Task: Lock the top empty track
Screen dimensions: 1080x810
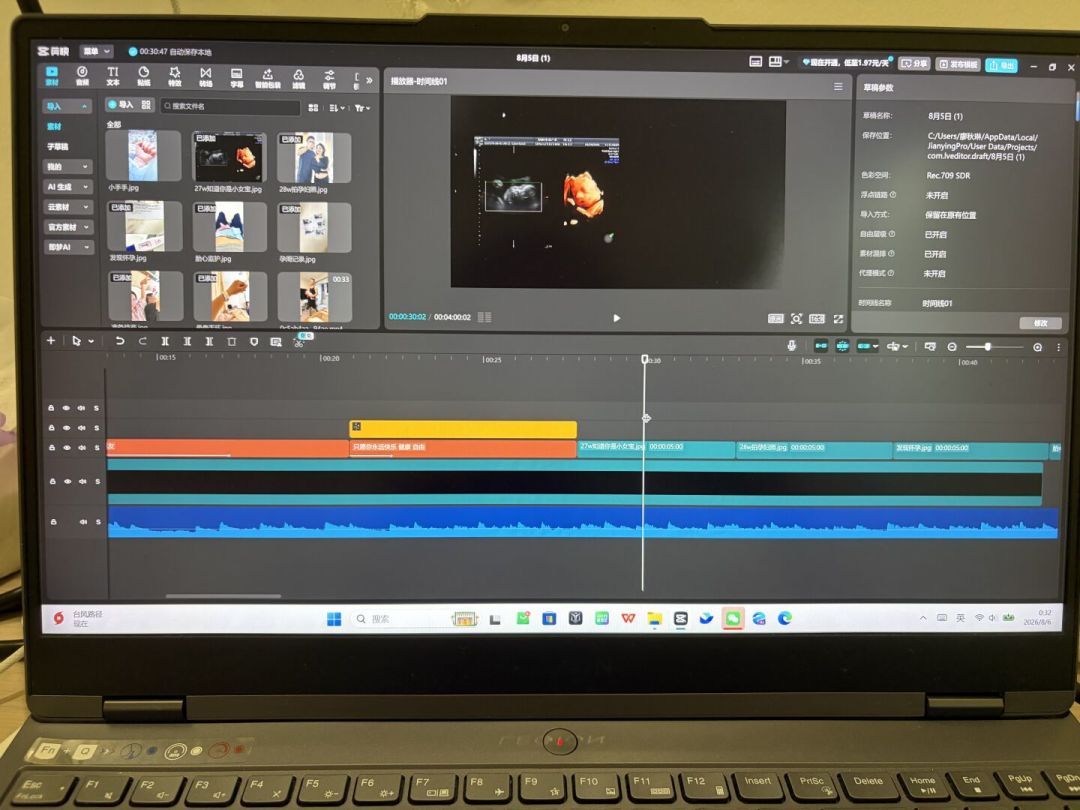Action: [x=51, y=408]
